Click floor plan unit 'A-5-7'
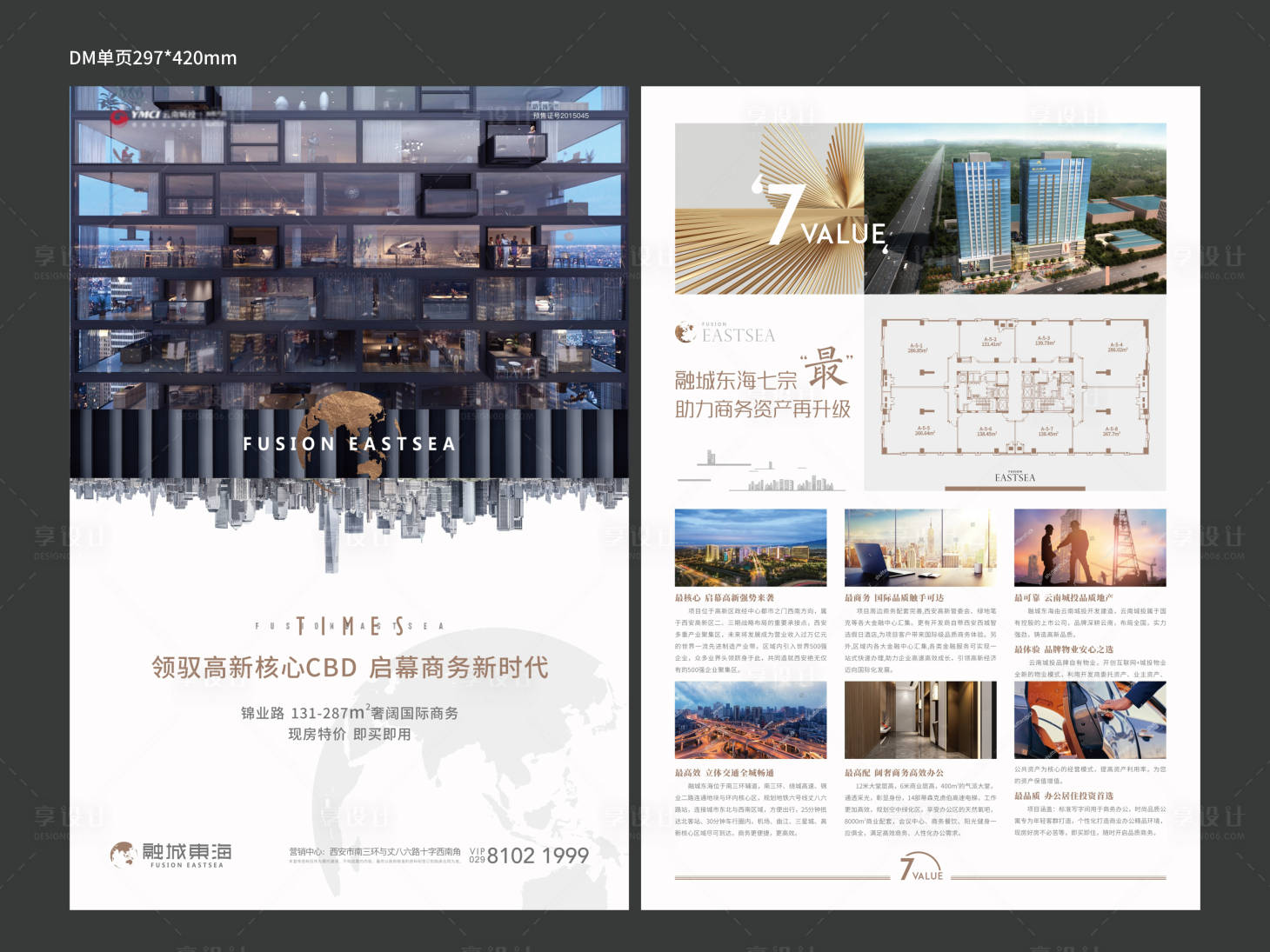 1048,431
